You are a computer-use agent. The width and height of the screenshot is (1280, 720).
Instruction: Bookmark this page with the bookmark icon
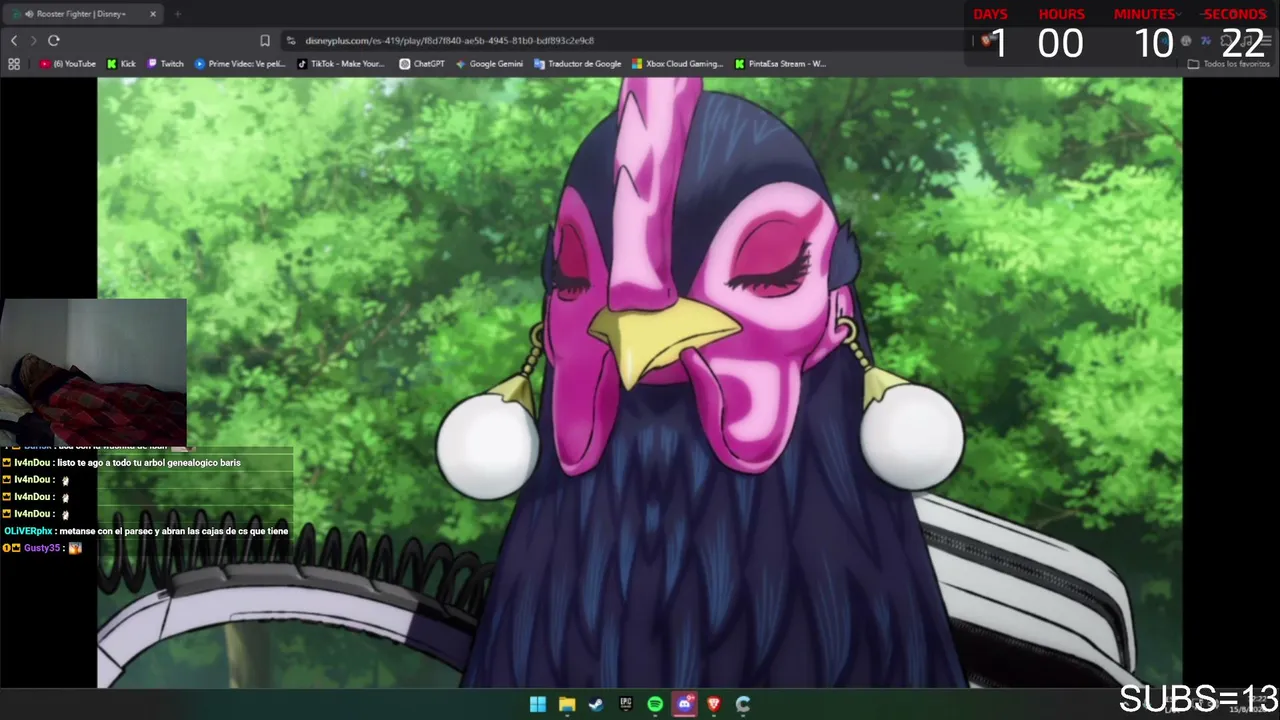point(265,40)
